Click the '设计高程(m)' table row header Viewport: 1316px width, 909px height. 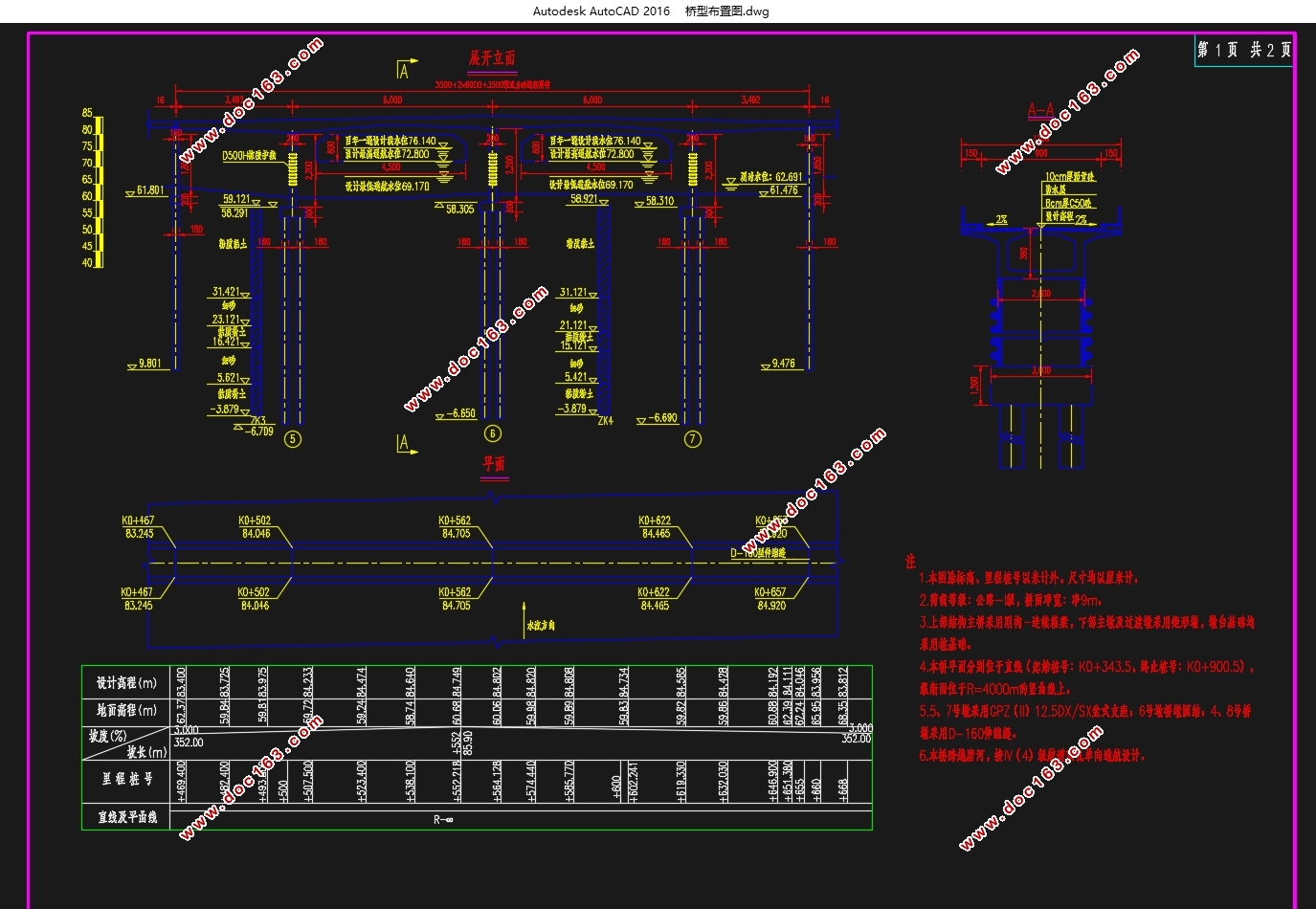(126, 683)
